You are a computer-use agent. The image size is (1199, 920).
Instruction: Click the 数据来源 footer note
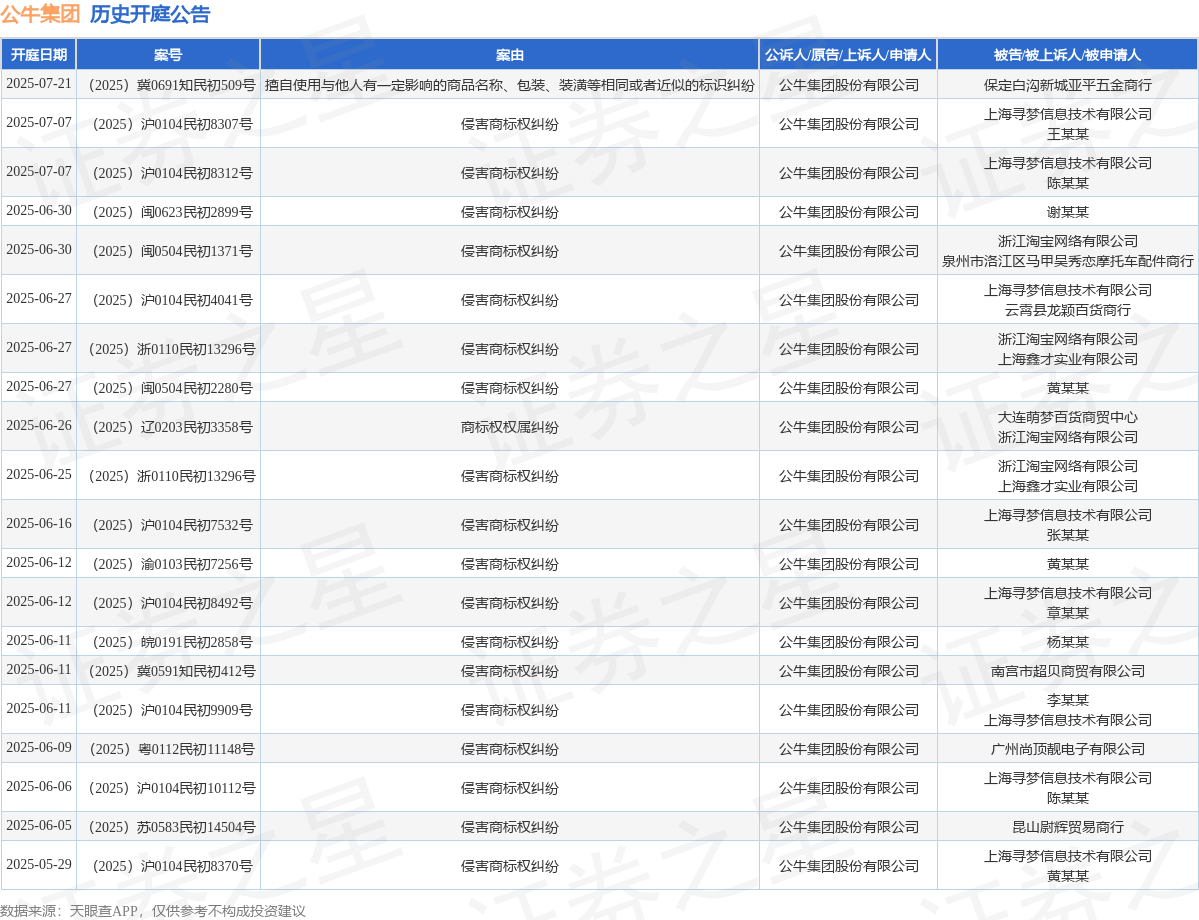(153, 910)
